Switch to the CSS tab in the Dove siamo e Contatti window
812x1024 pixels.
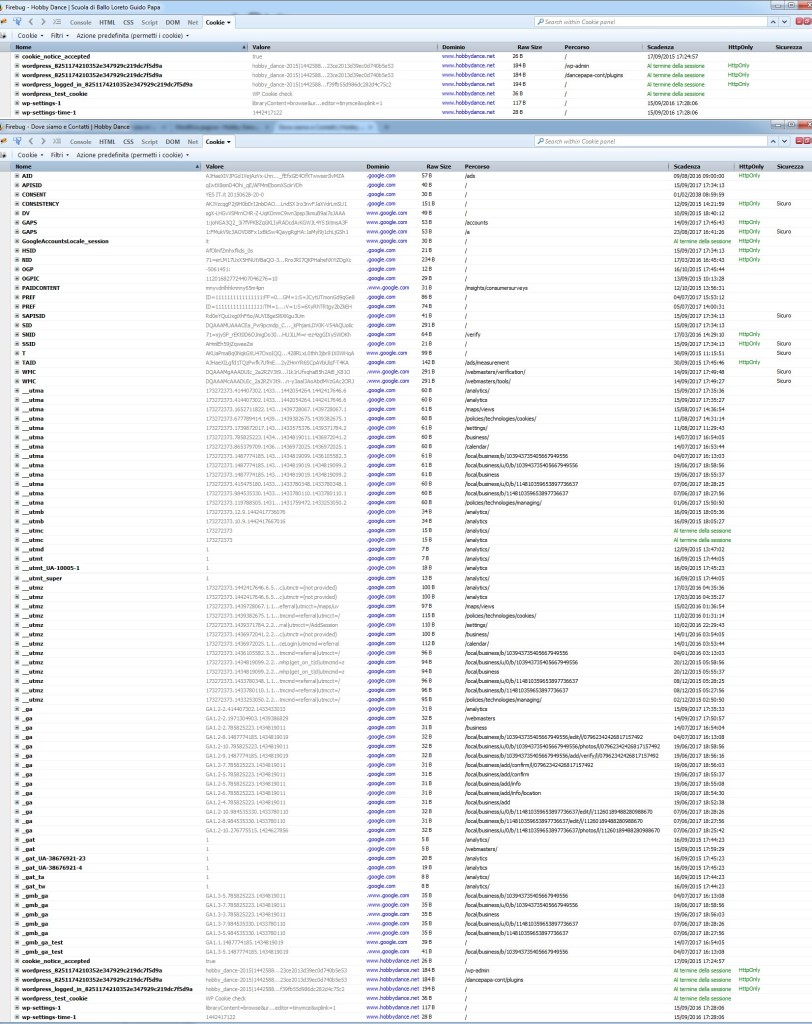coord(128,142)
